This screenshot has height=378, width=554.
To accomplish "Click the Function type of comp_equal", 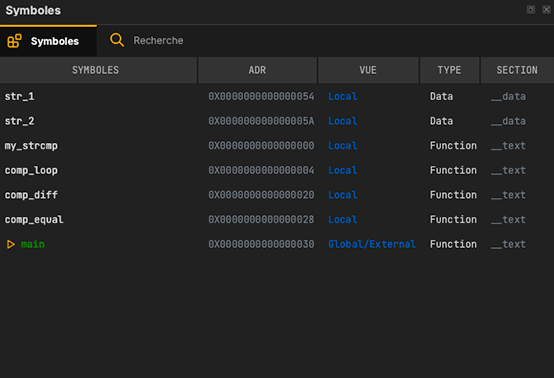I will coord(453,220).
